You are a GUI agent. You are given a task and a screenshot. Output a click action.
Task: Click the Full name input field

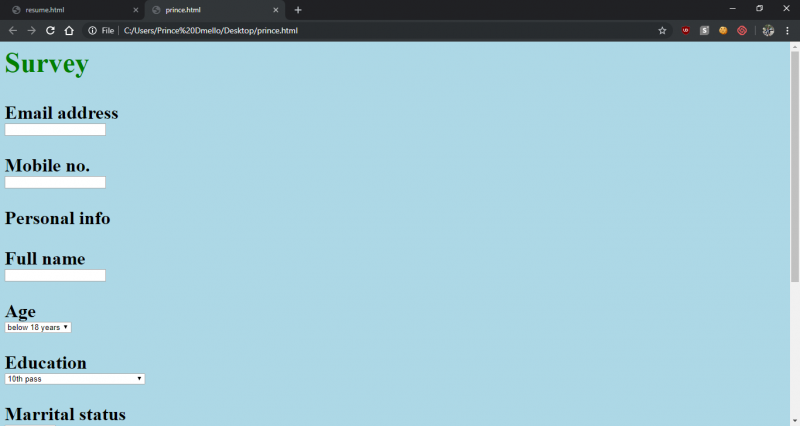pos(55,275)
